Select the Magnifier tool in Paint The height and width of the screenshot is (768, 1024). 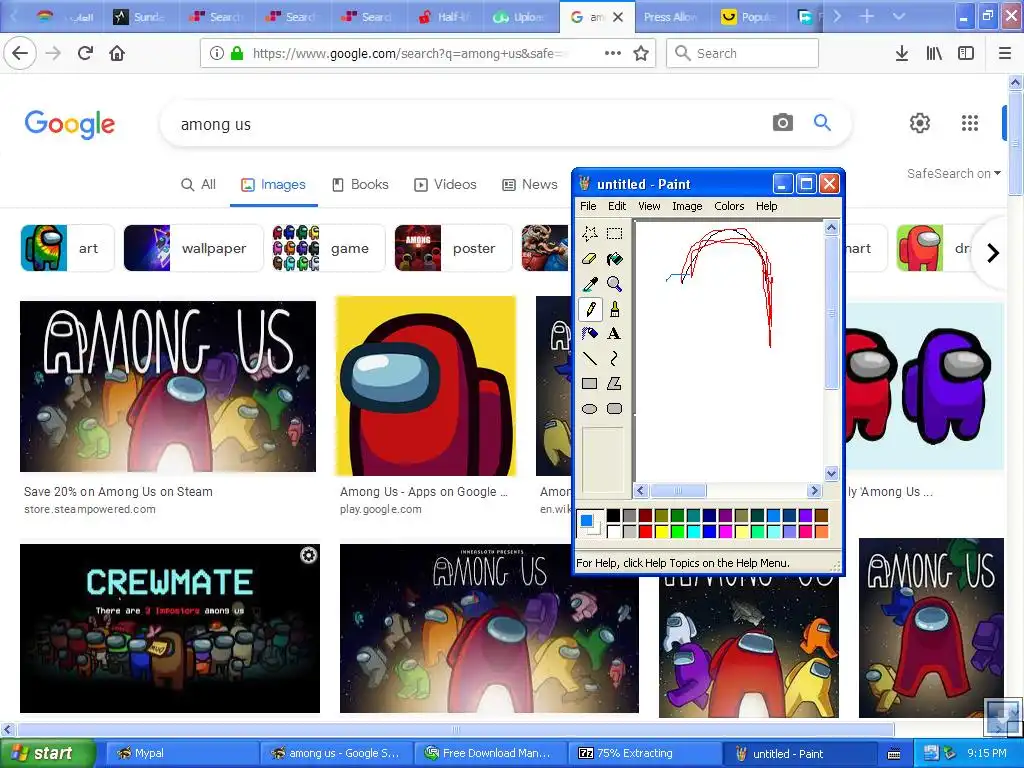614,283
